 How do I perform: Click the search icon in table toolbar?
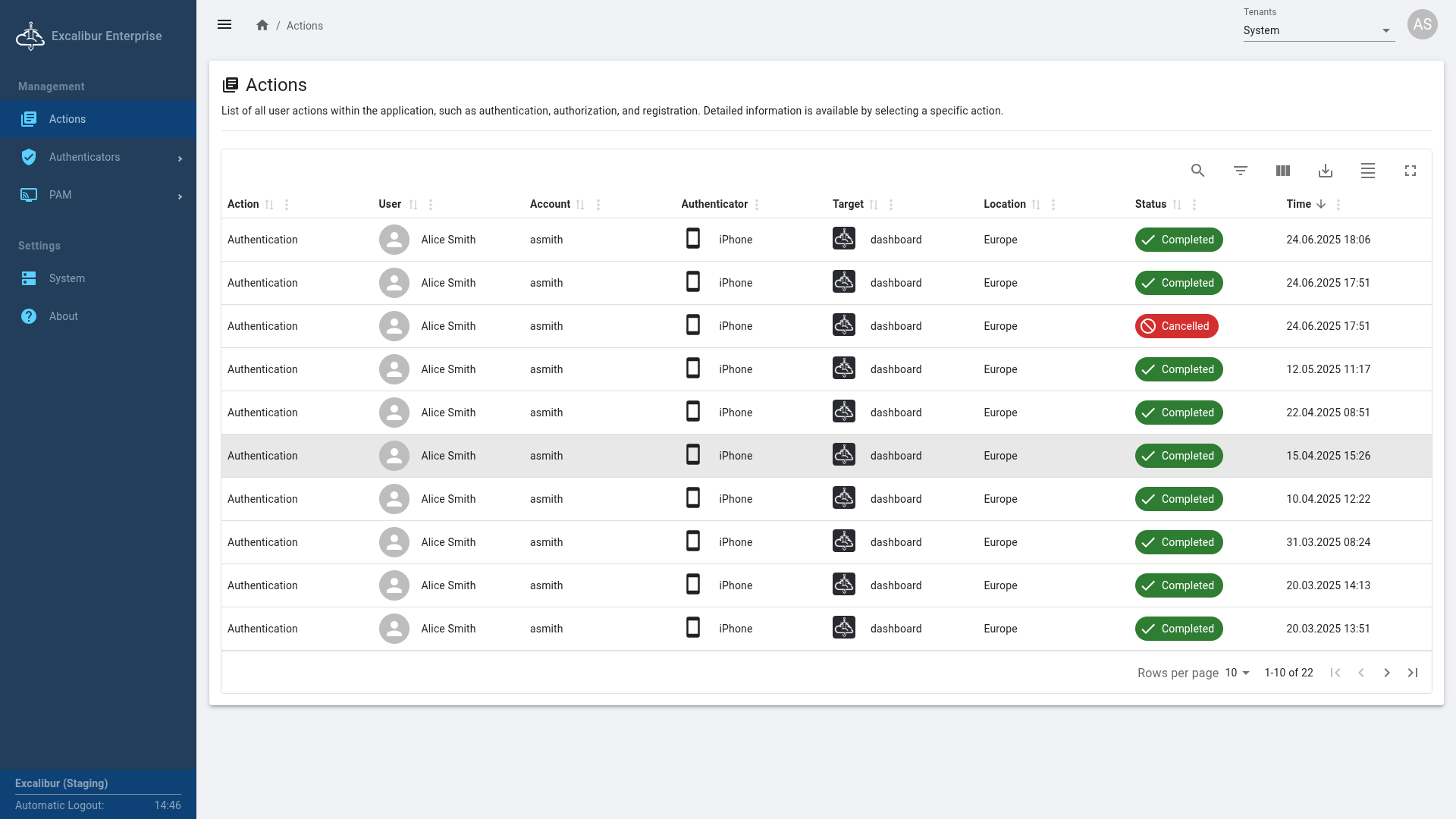(1197, 171)
